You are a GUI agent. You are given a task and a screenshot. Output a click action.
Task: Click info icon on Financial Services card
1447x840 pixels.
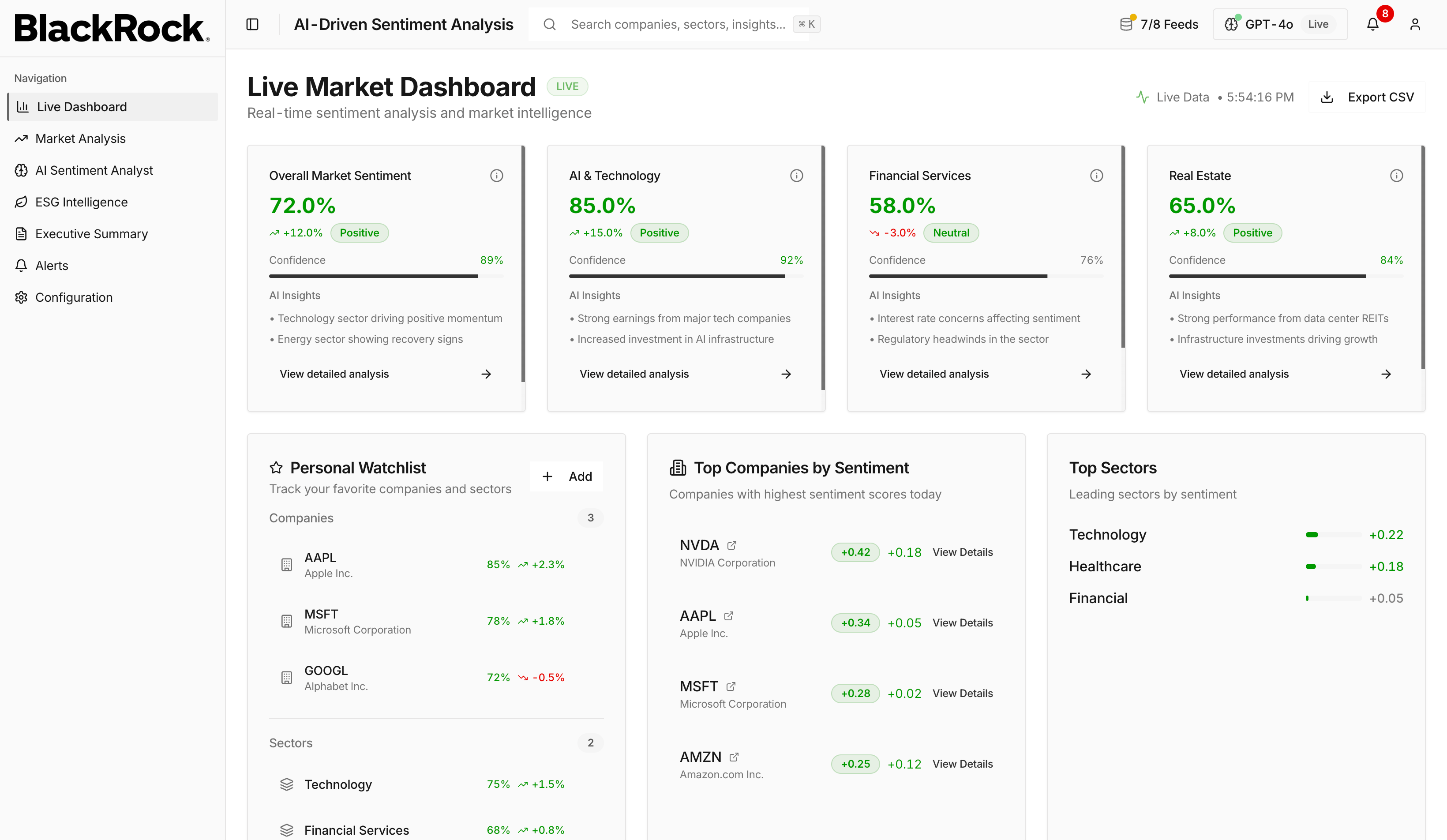(1096, 176)
